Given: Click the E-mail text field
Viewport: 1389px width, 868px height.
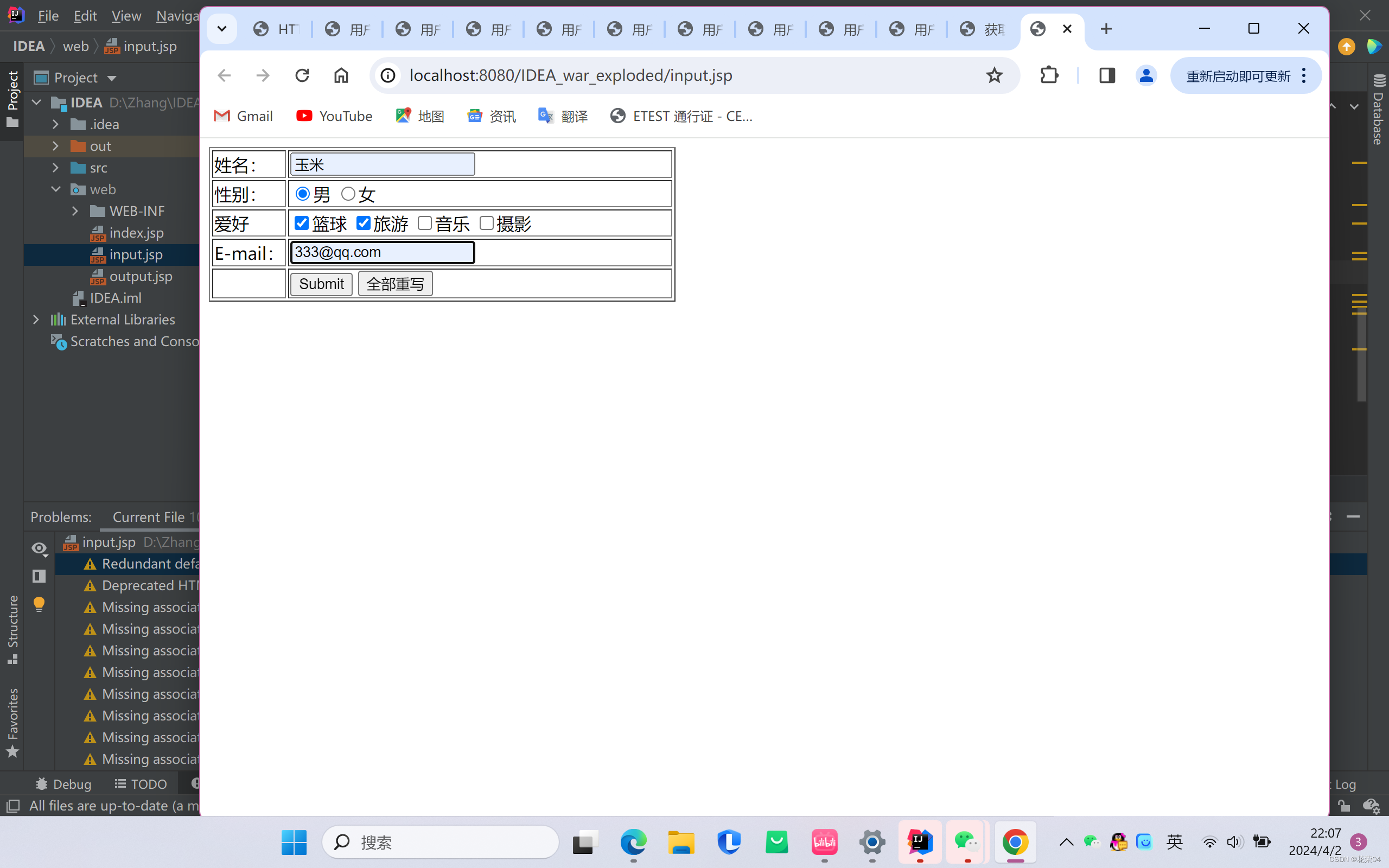Looking at the screenshot, I should pos(383,253).
